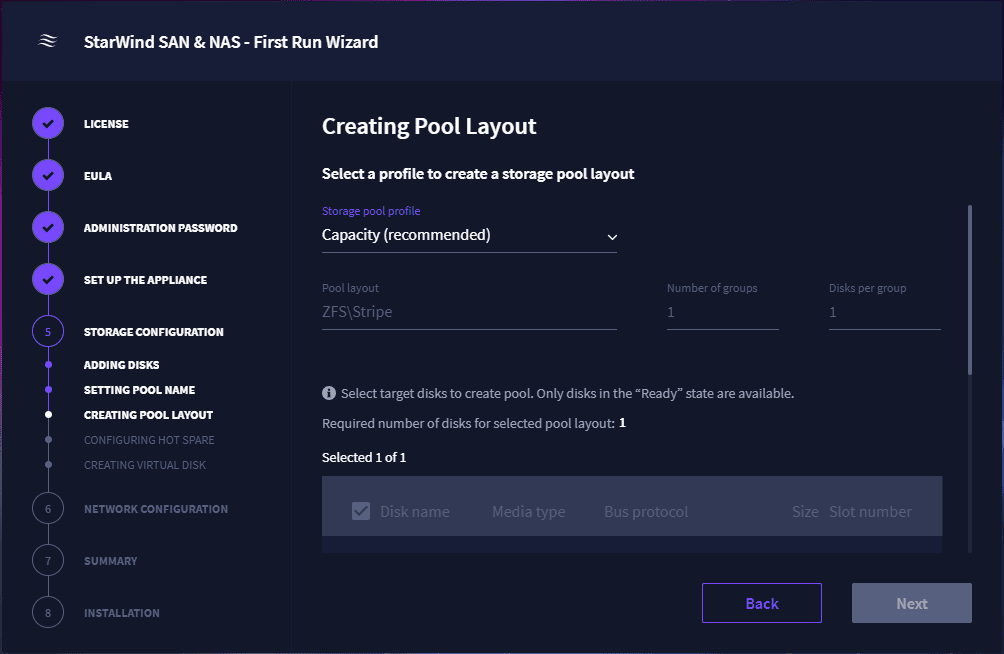Click the StarWind wave logo icon
Image resolution: width=1004 pixels, height=654 pixels.
point(48,42)
